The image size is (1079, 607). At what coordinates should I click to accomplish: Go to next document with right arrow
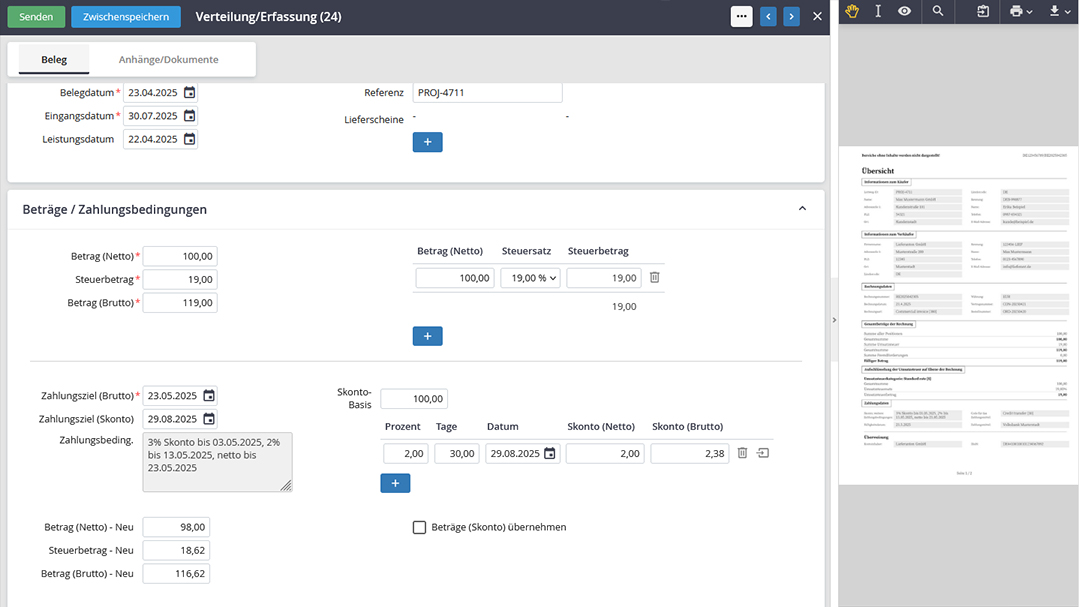(791, 16)
